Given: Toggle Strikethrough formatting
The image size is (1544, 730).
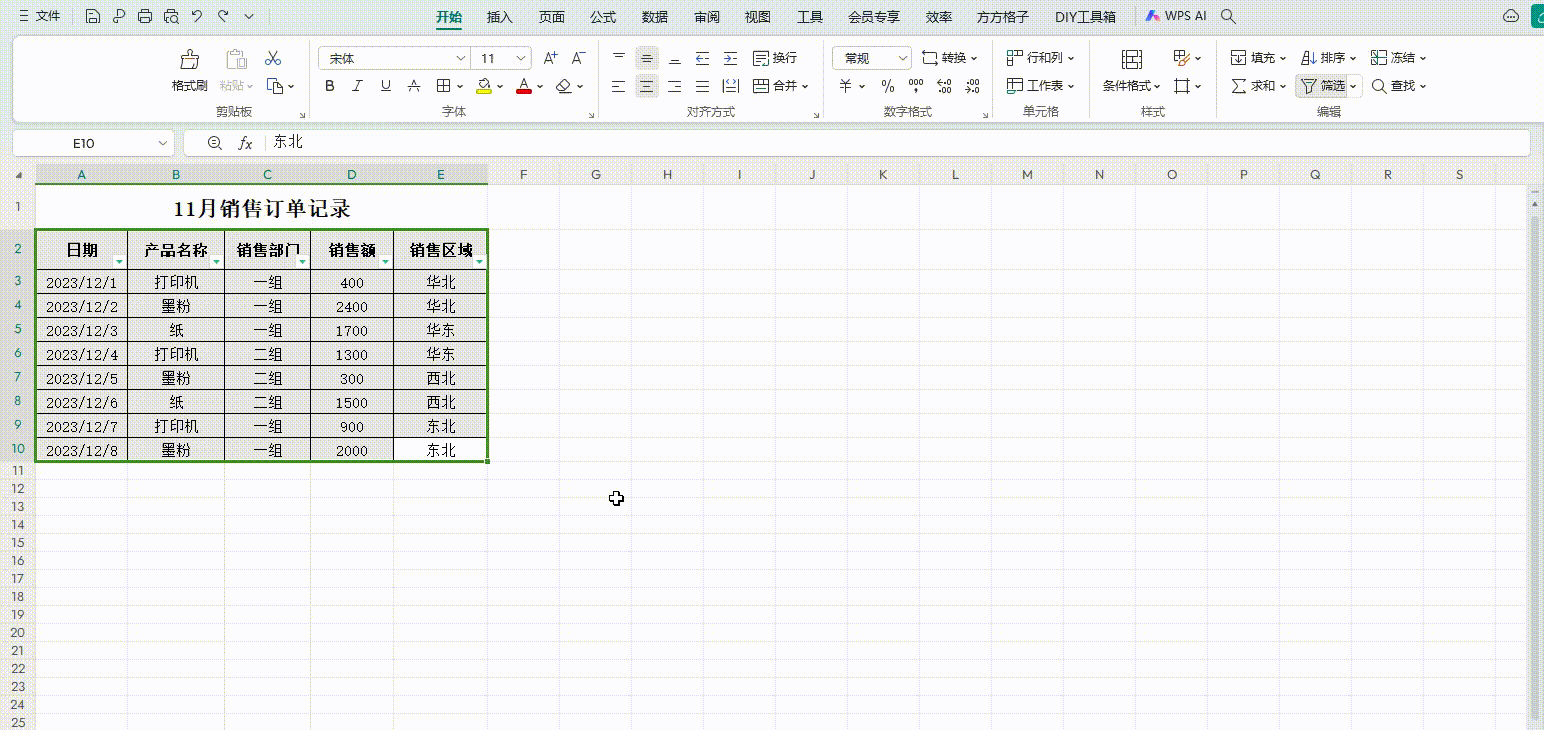Looking at the screenshot, I should coord(414,86).
